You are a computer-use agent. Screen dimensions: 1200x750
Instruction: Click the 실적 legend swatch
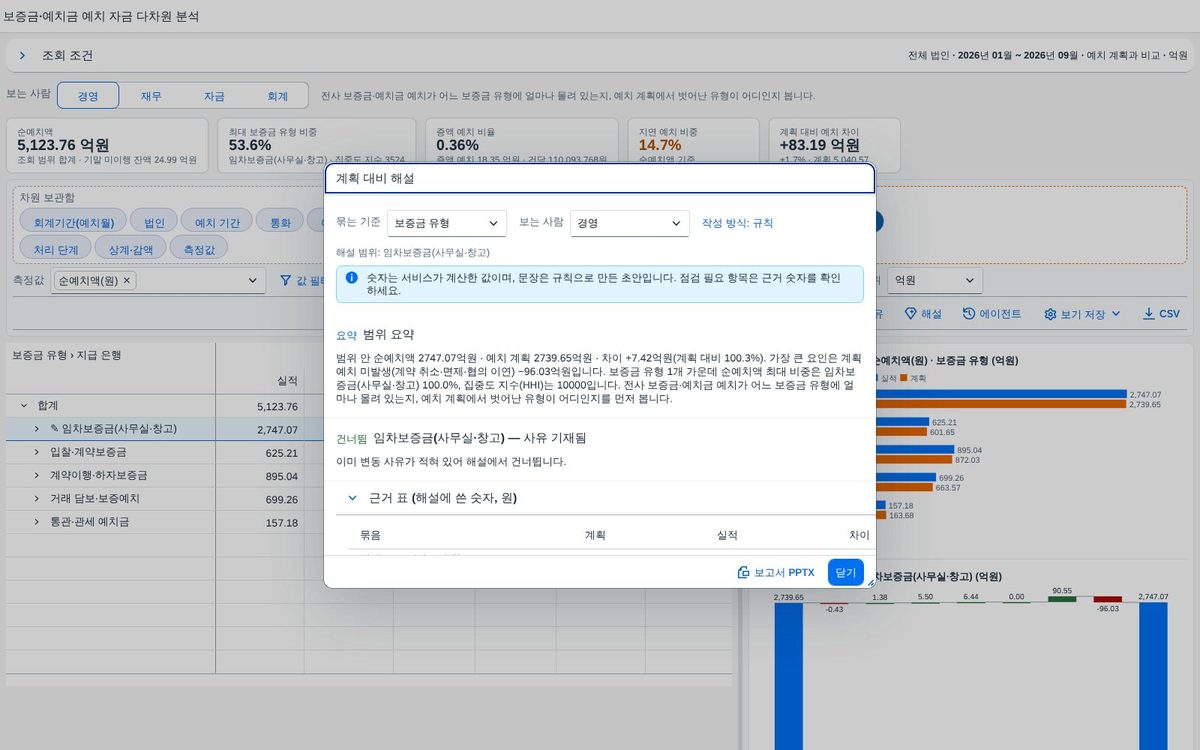877,378
